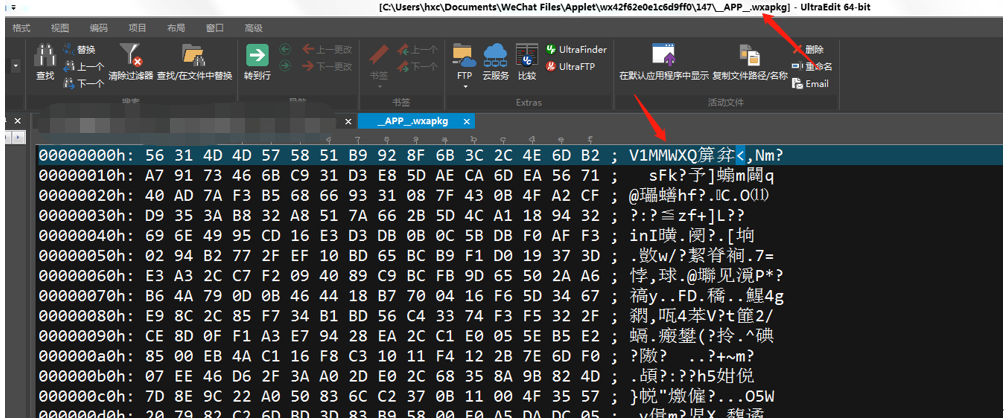Launch UltraFTP
This screenshot has width=1004, height=419.
569,66
